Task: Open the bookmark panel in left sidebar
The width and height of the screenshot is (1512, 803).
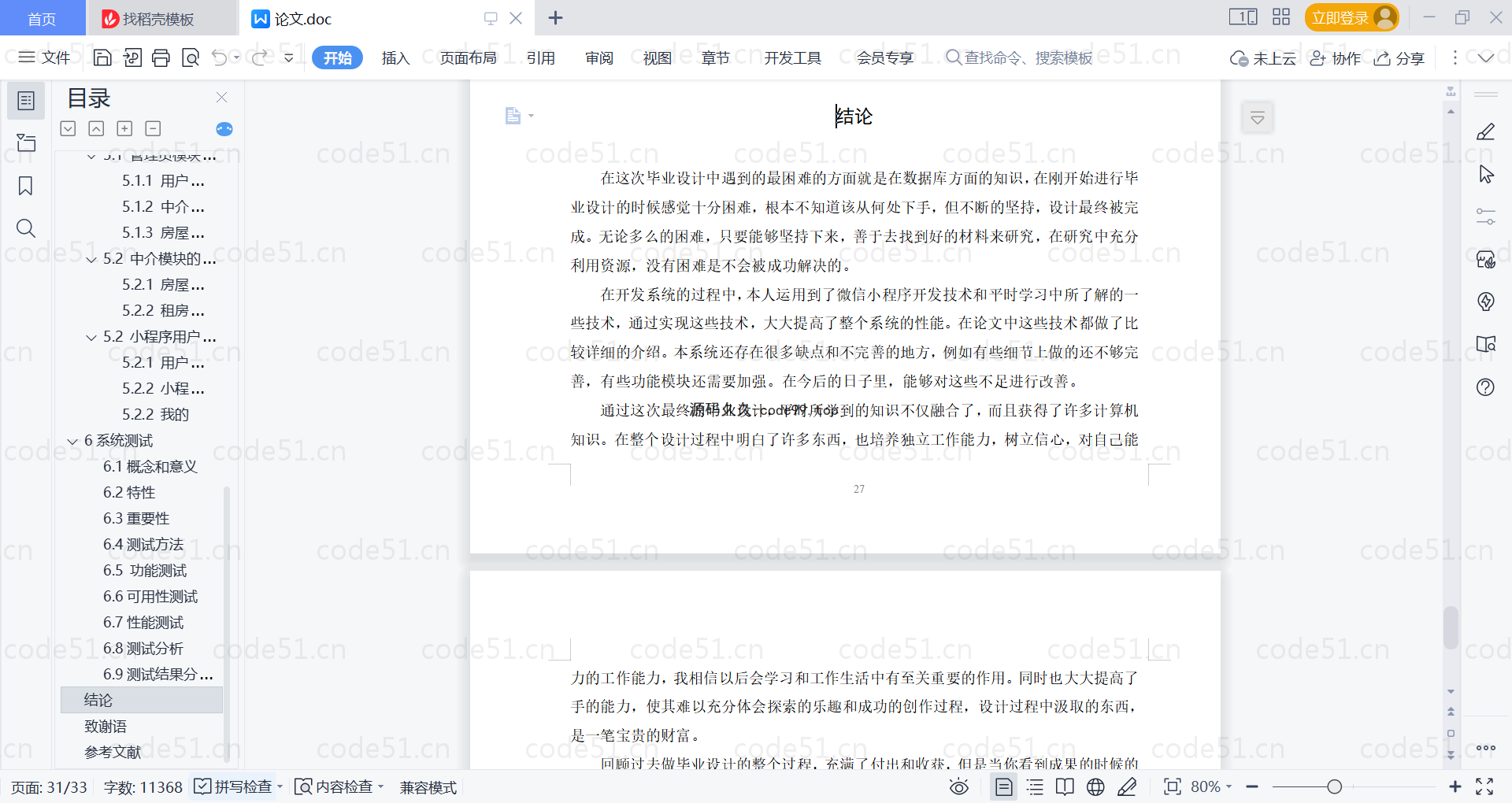Action: click(x=26, y=186)
